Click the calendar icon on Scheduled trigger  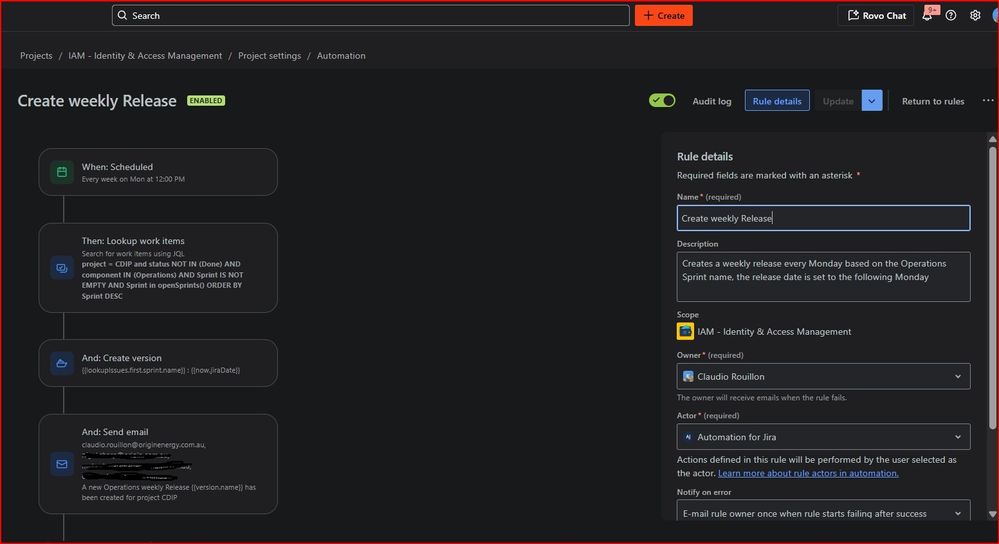click(x=62, y=172)
